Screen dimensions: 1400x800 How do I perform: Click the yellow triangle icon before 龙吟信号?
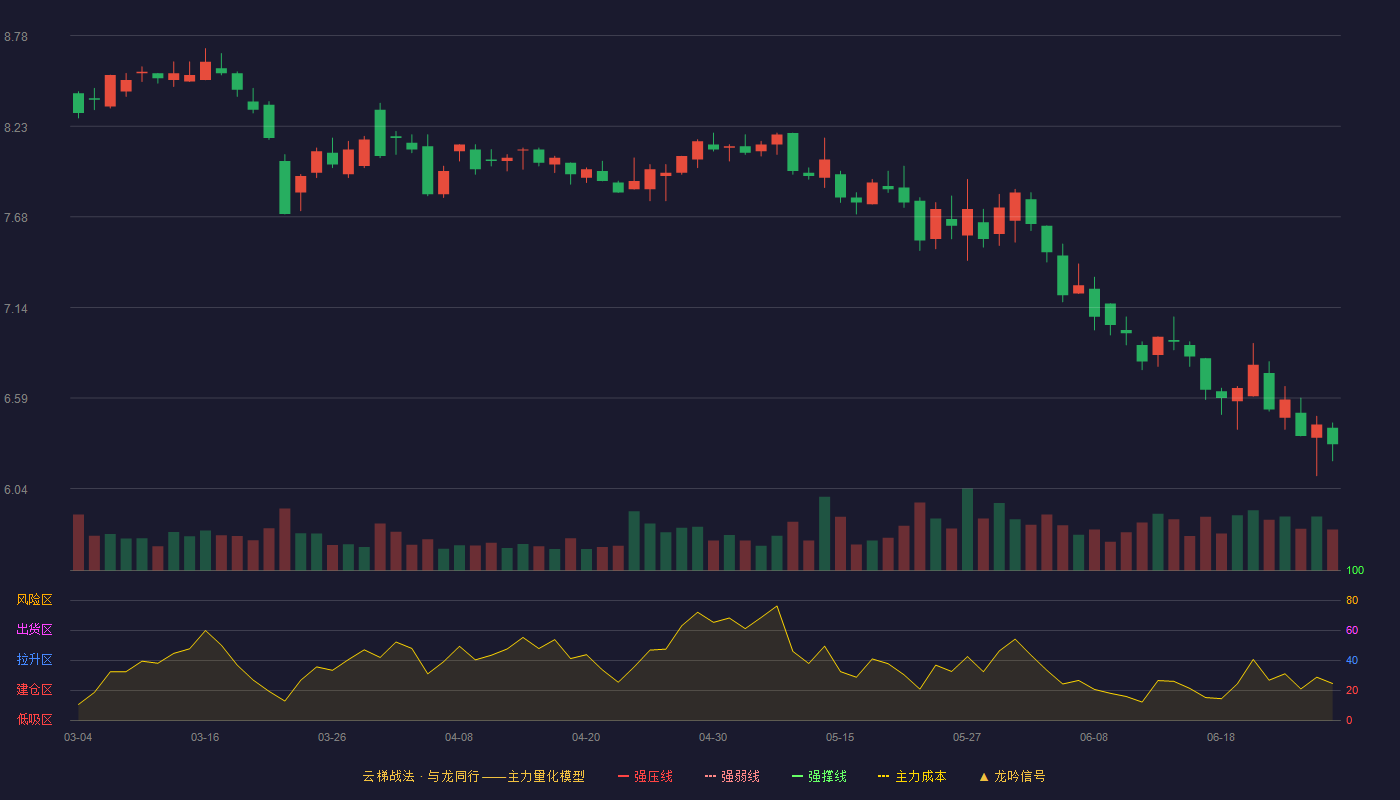coord(984,776)
